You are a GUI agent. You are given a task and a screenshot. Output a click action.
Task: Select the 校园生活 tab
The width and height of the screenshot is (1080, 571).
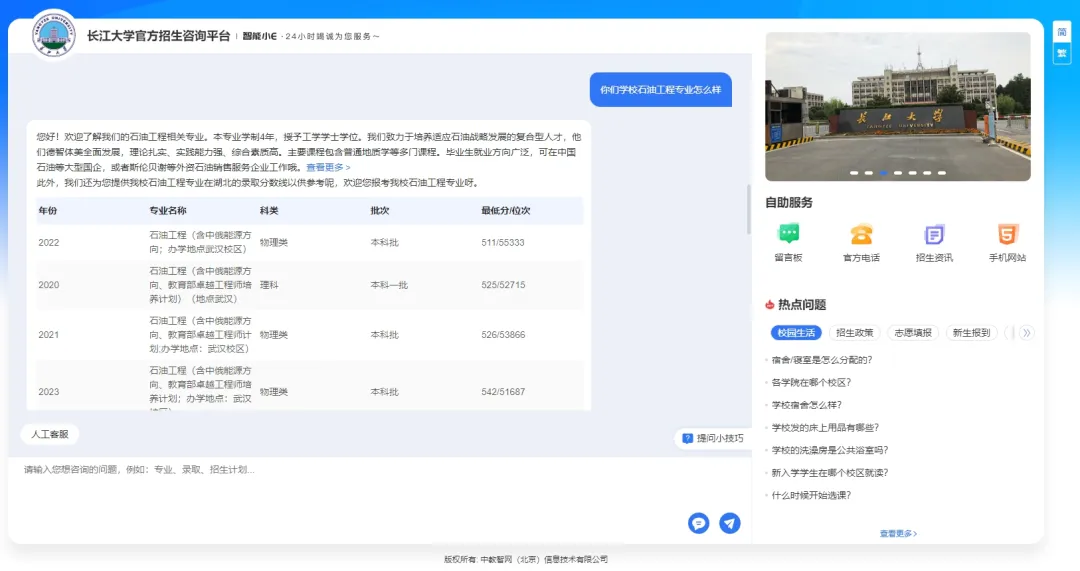[x=796, y=333]
